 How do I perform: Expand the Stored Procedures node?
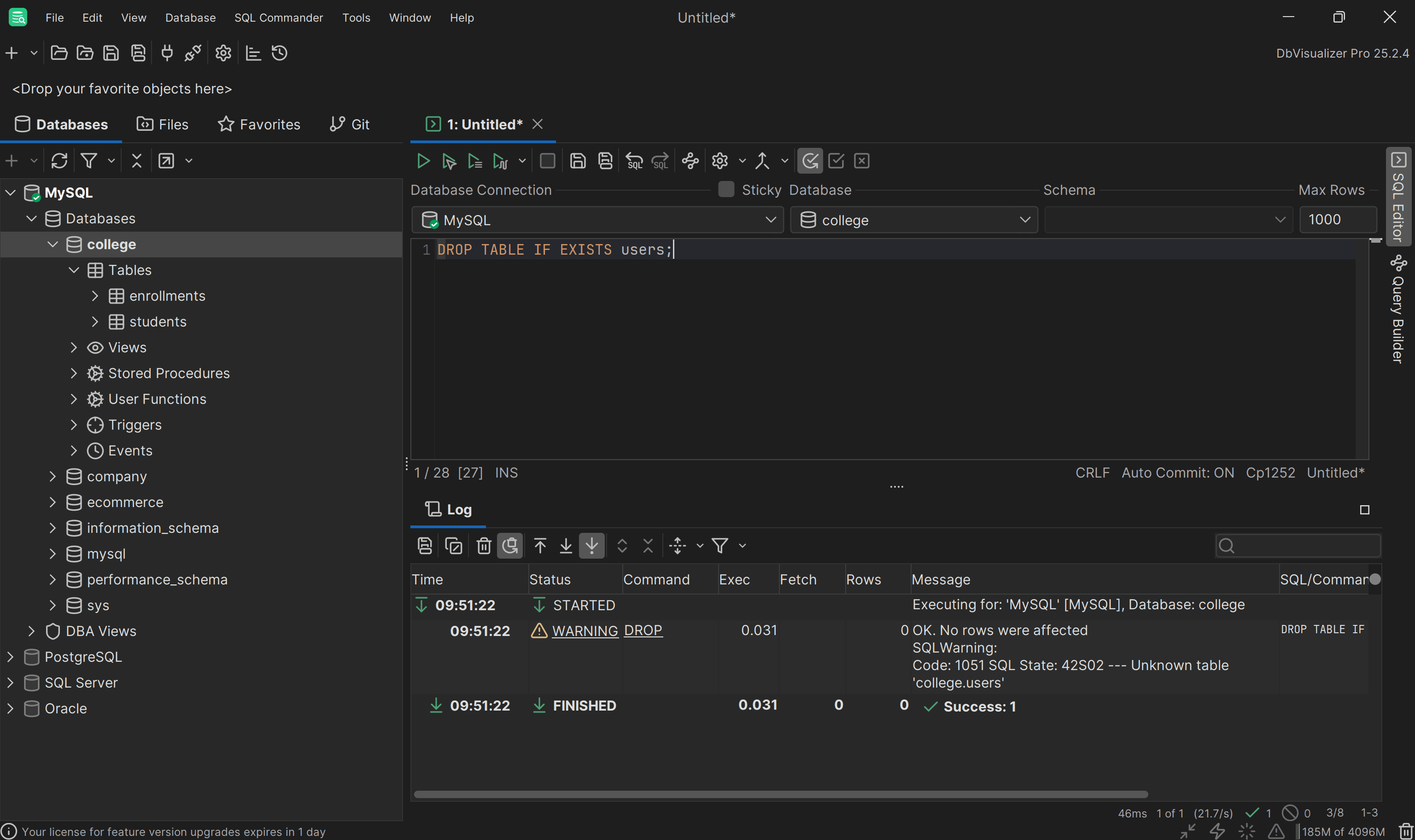point(74,373)
